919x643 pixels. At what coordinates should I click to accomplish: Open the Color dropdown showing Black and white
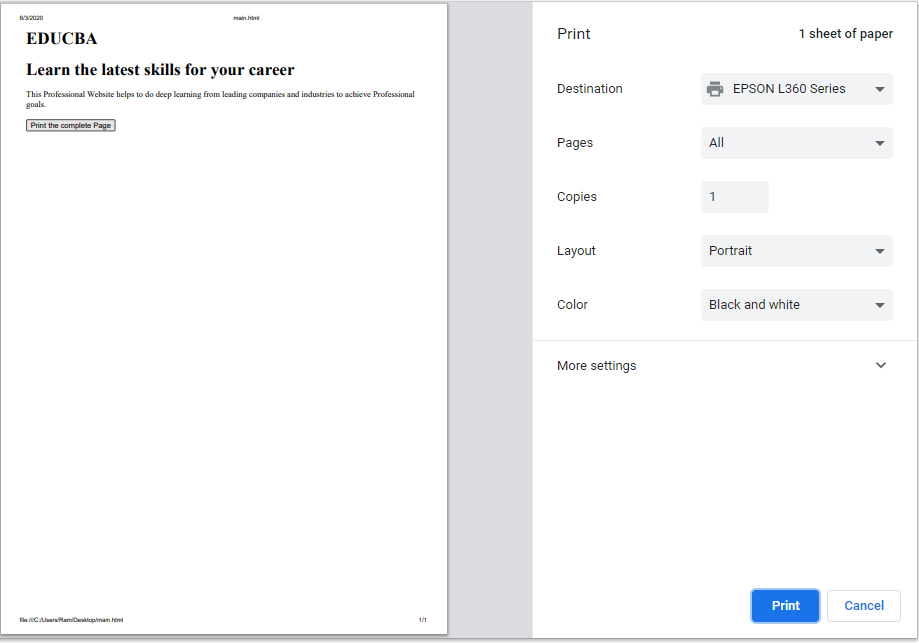click(797, 305)
